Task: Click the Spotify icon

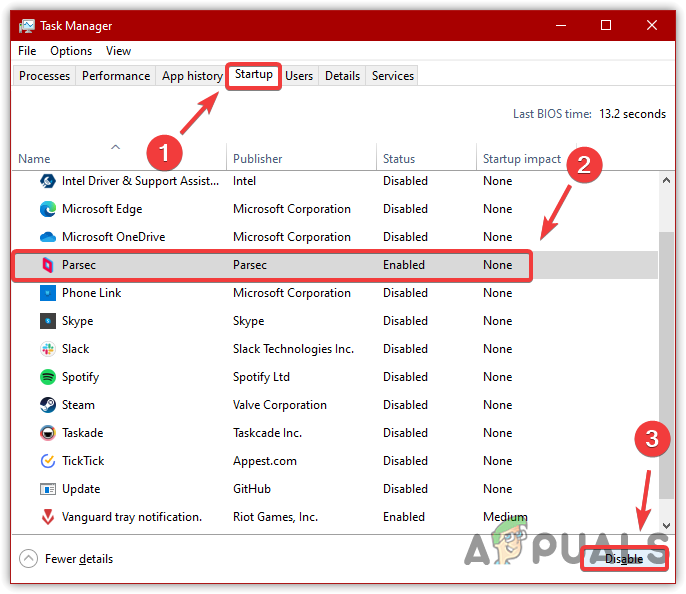Action: coord(48,377)
